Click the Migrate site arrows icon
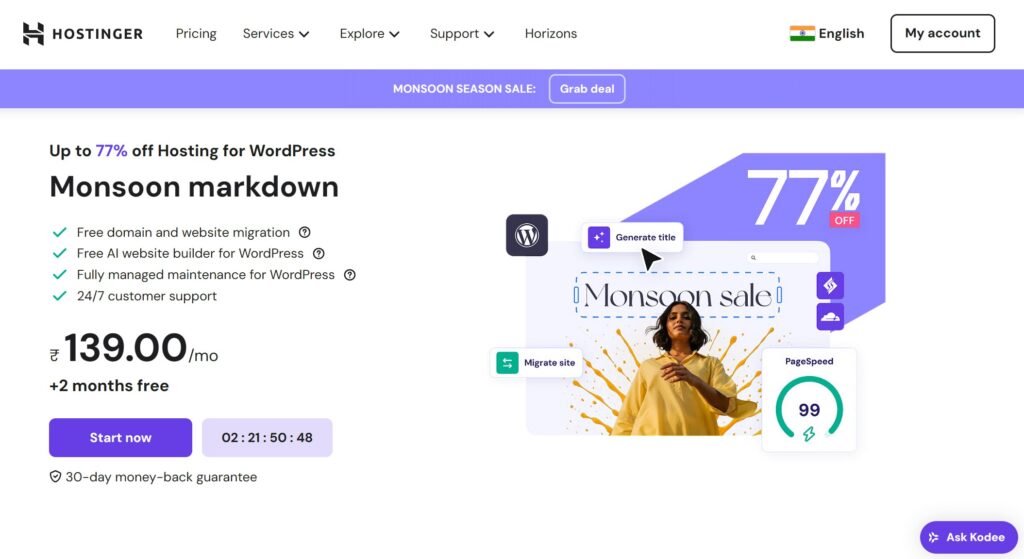The height and width of the screenshot is (559, 1024). click(x=507, y=362)
